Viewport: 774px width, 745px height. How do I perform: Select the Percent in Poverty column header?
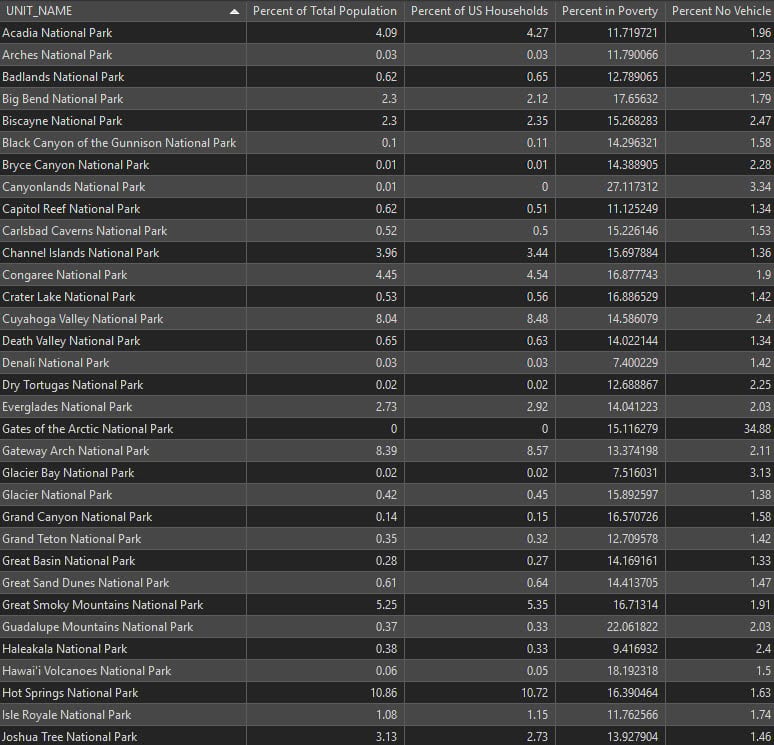tap(610, 11)
